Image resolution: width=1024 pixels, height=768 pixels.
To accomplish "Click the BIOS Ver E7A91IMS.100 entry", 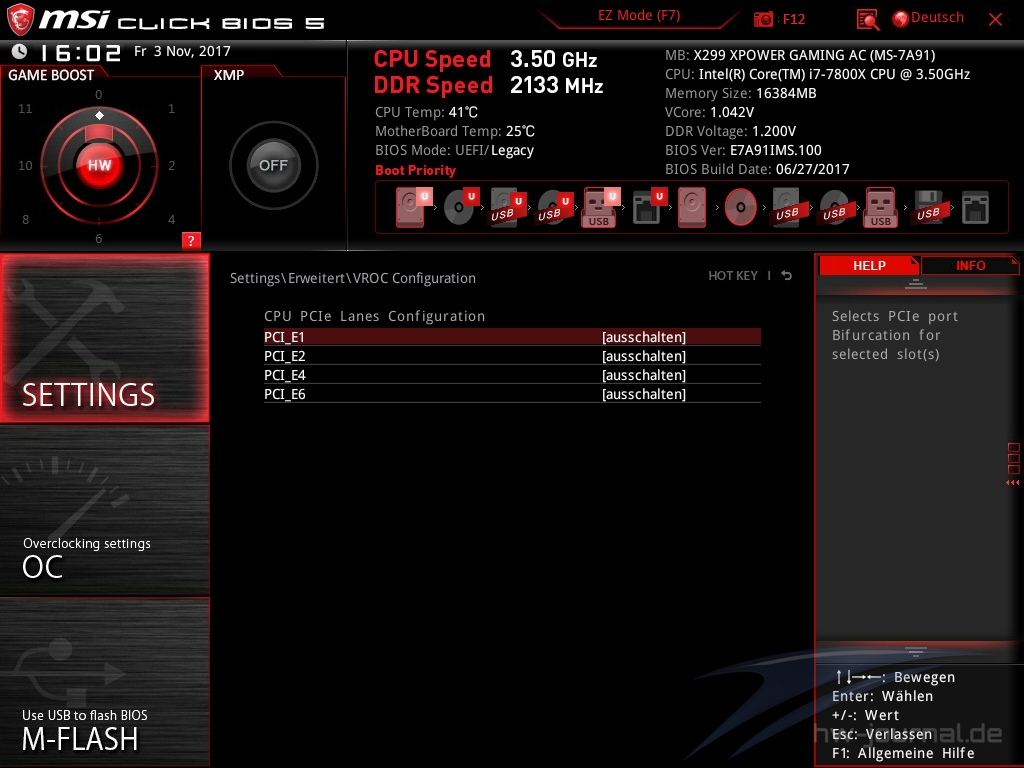I will [x=743, y=150].
